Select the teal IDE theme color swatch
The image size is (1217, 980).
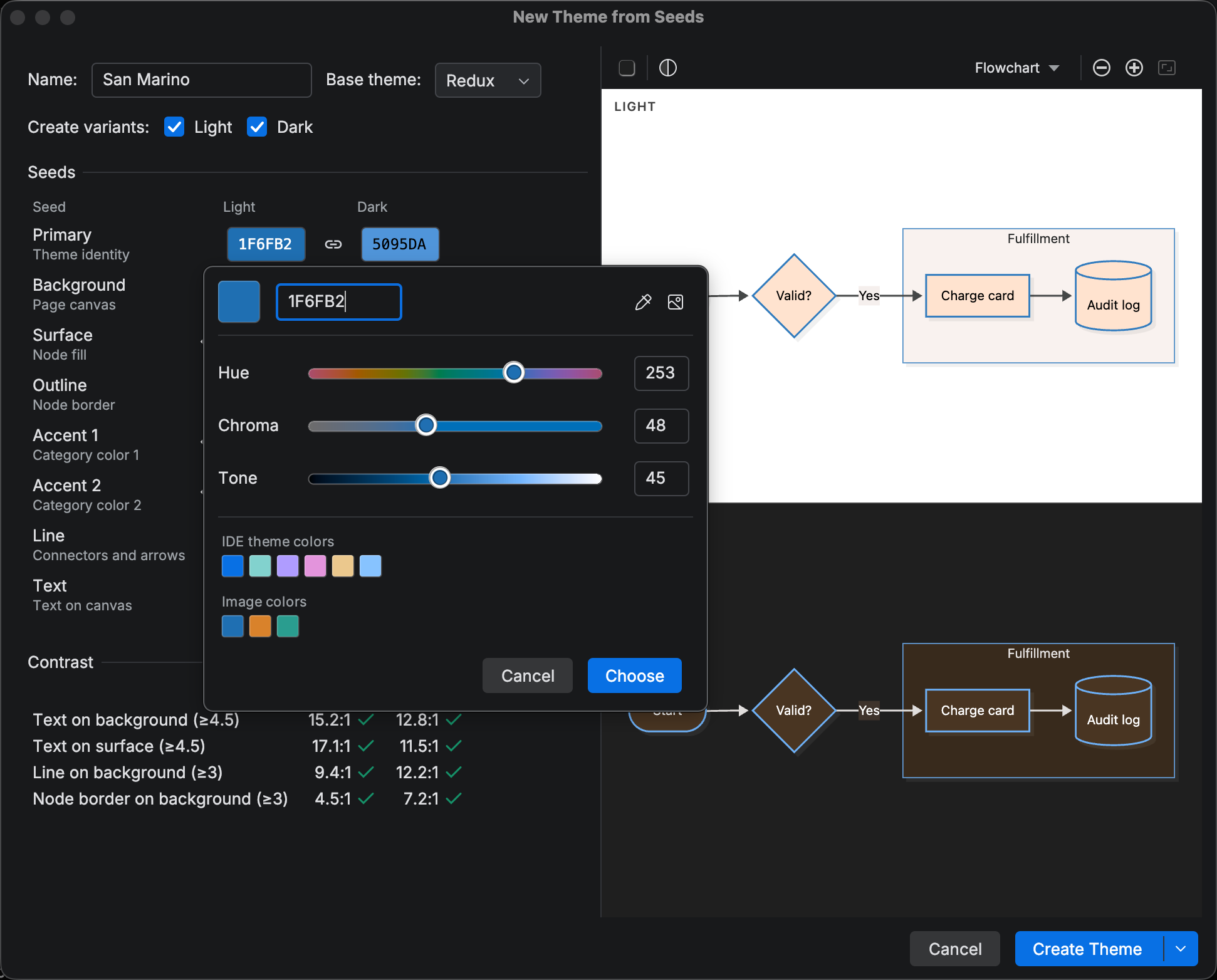click(260, 566)
